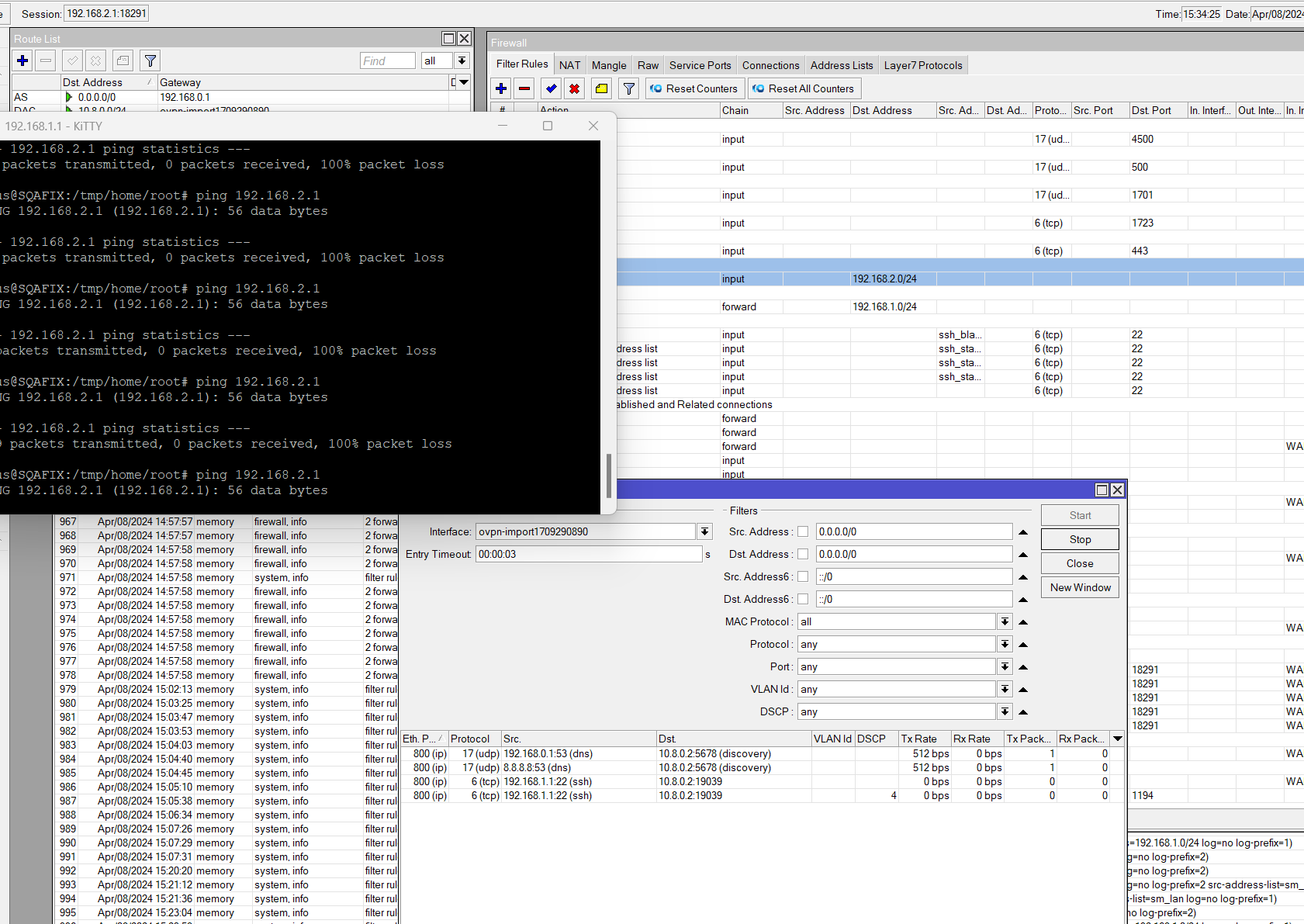Switch to the NAT tab
Image resolution: width=1304 pixels, height=924 pixels.
(569, 65)
